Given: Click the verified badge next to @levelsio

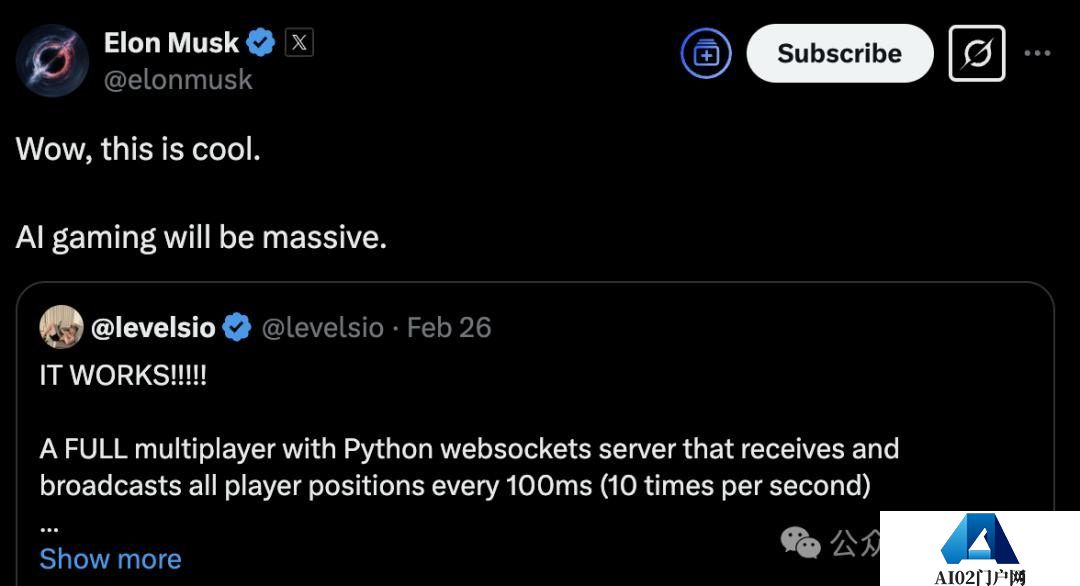Looking at the screenshot, I should pyautogui.click(x=237, y=327).
